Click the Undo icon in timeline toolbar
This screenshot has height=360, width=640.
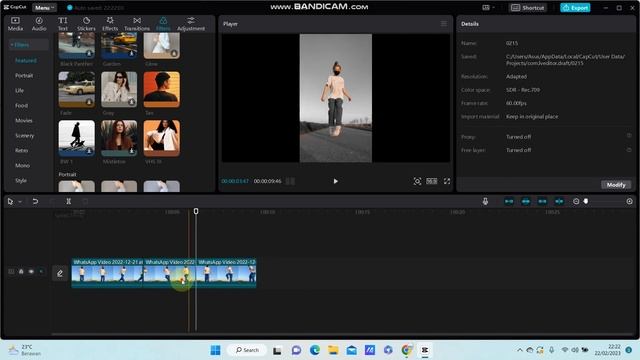click(x=35, y=201)
